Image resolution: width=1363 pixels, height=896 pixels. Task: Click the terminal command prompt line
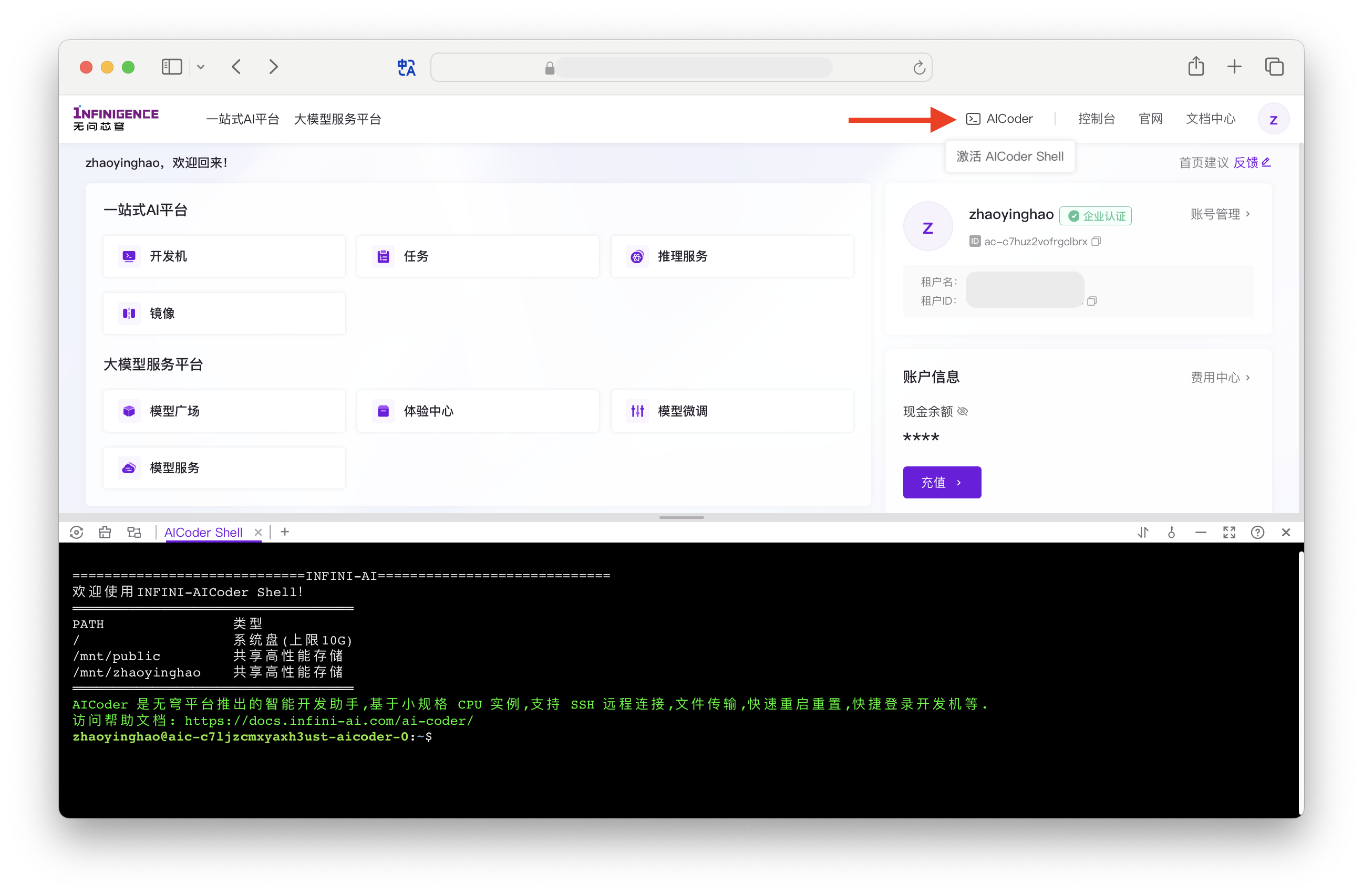(x=252, y=737)
